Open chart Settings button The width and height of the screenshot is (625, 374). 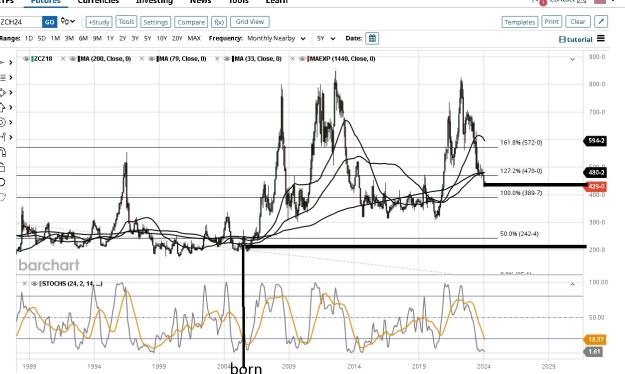pos(155,22)
